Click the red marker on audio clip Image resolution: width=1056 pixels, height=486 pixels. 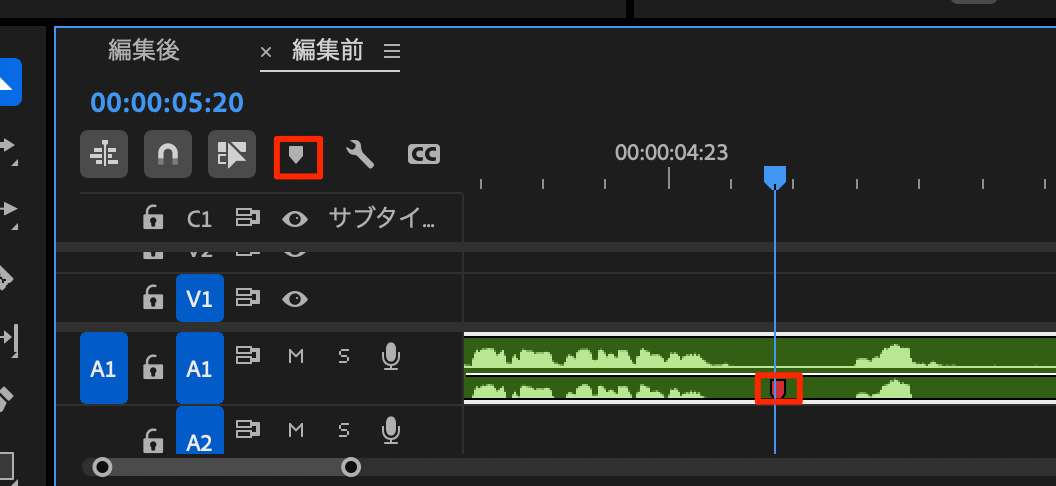point(778,387)
